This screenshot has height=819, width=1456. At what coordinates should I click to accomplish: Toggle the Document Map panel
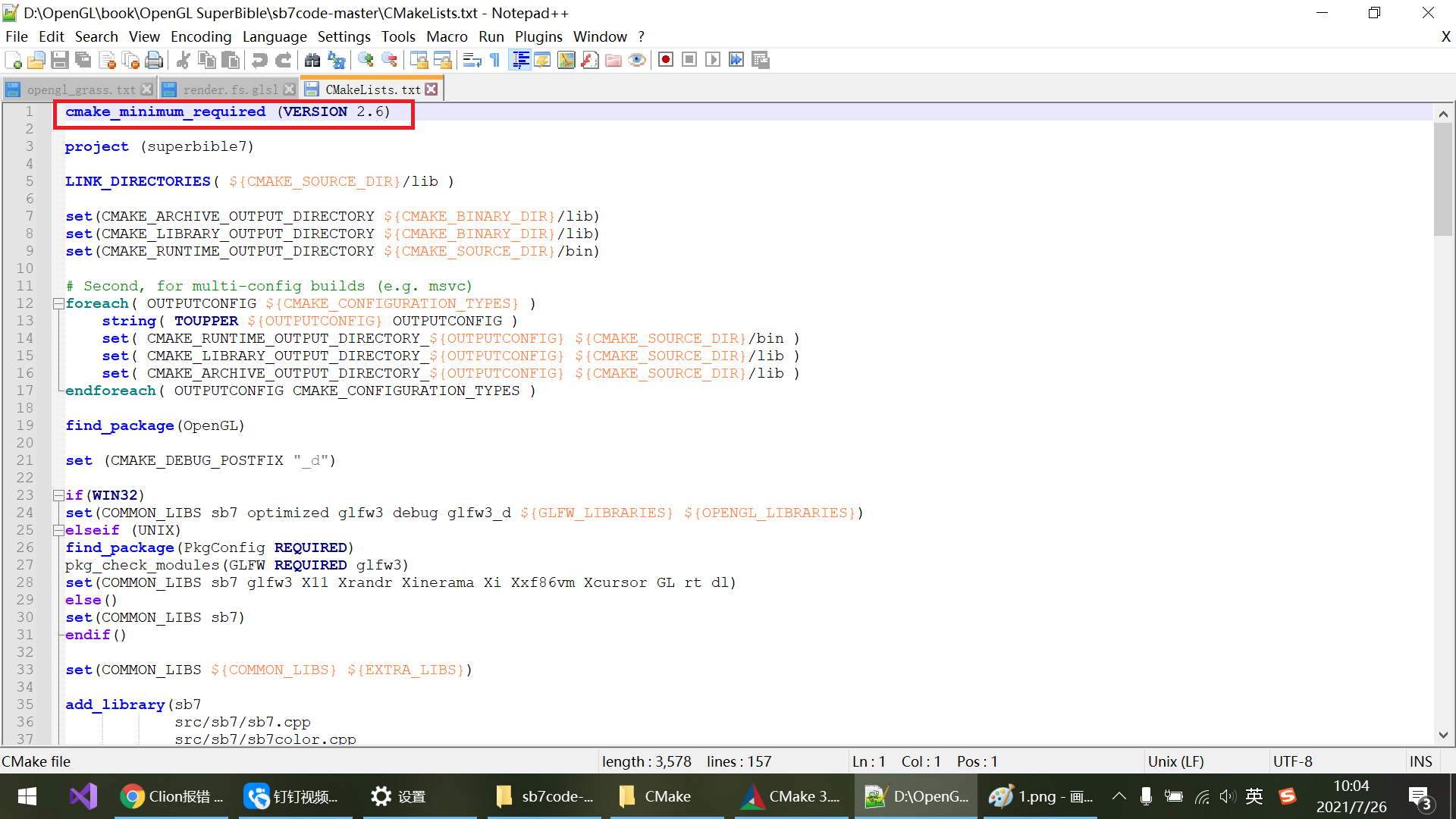tap(566, 60)
